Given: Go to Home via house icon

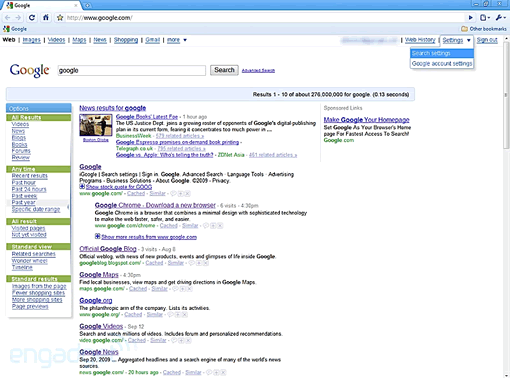Looking at the screenshot, I should (x=46, y=18).
